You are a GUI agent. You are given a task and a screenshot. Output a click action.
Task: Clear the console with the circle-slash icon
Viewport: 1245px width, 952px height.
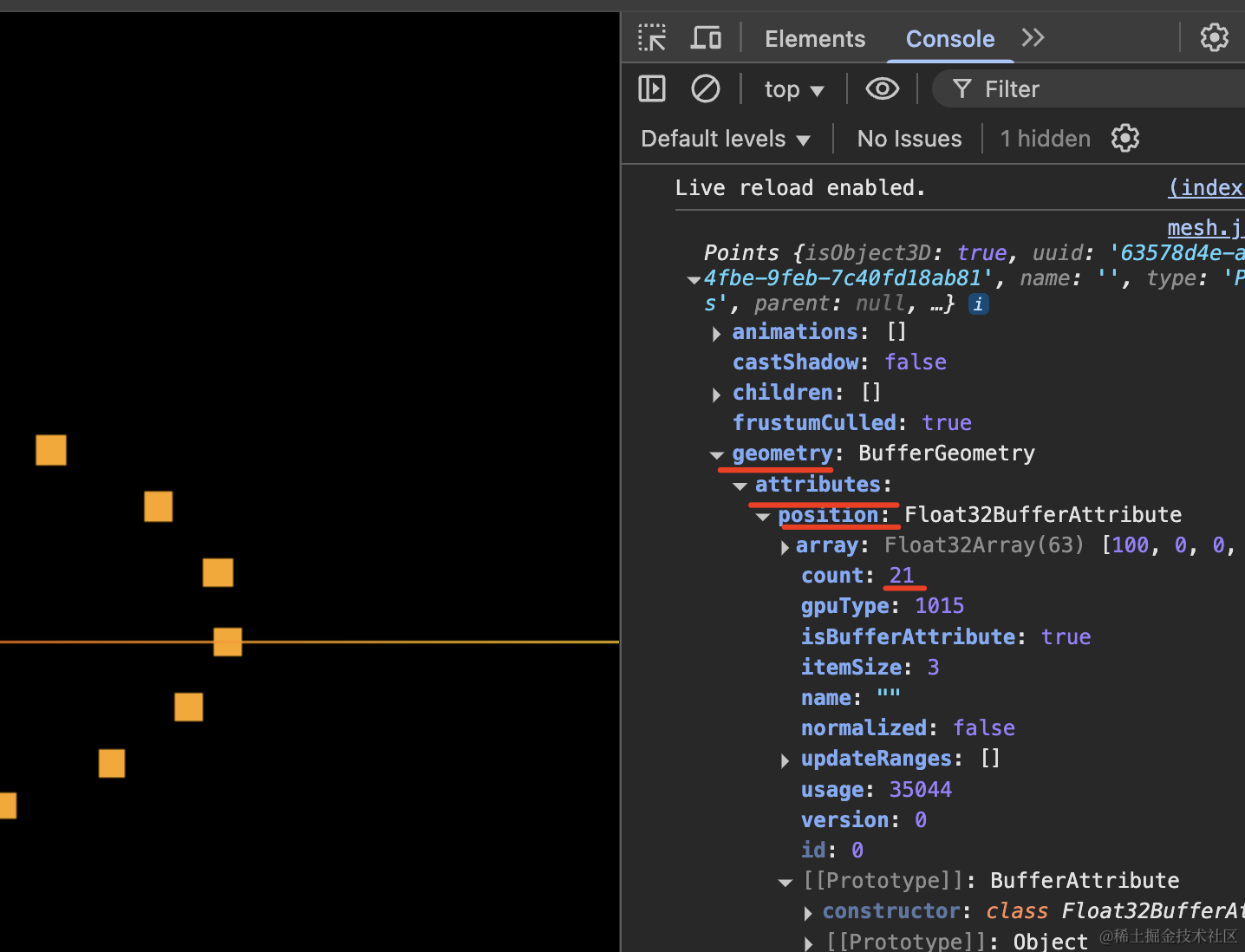(706, 88)
